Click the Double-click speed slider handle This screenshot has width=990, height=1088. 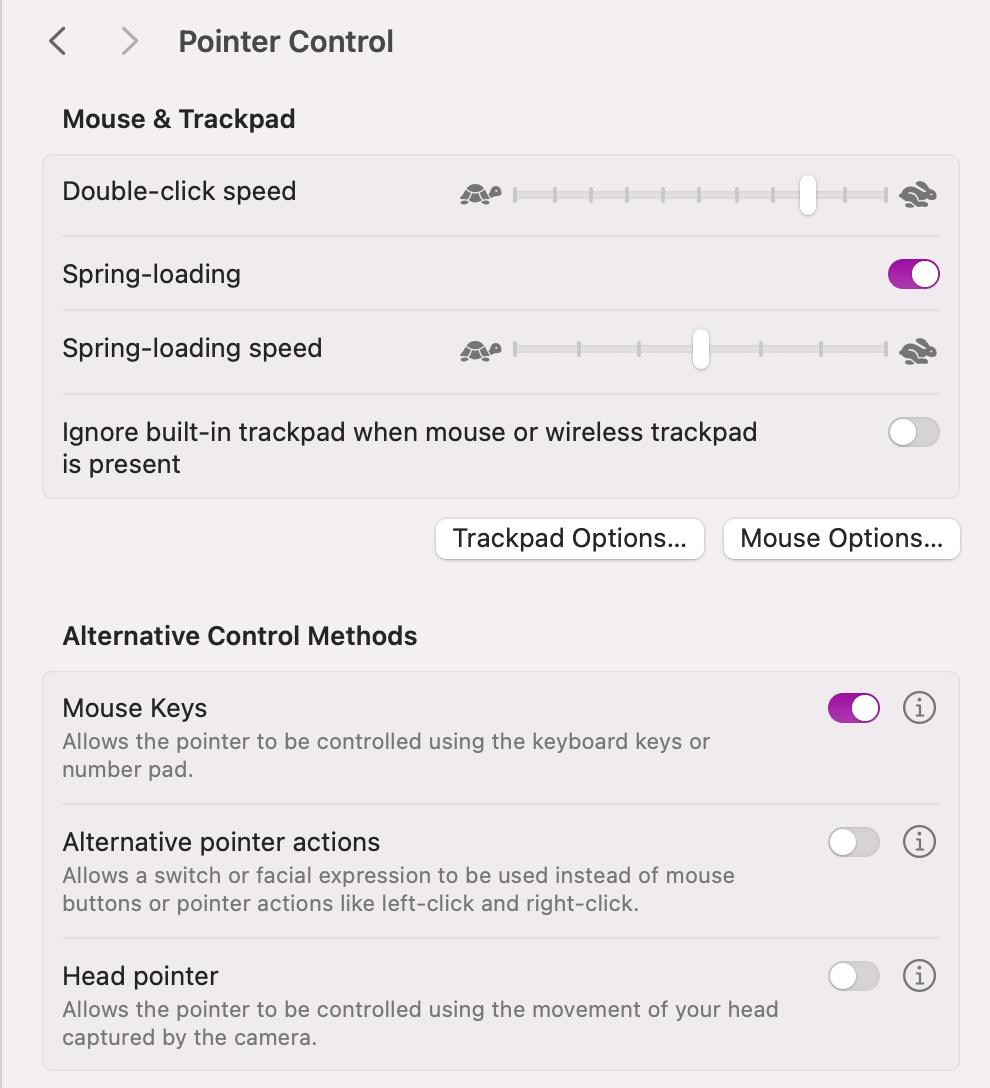(807, 196)
